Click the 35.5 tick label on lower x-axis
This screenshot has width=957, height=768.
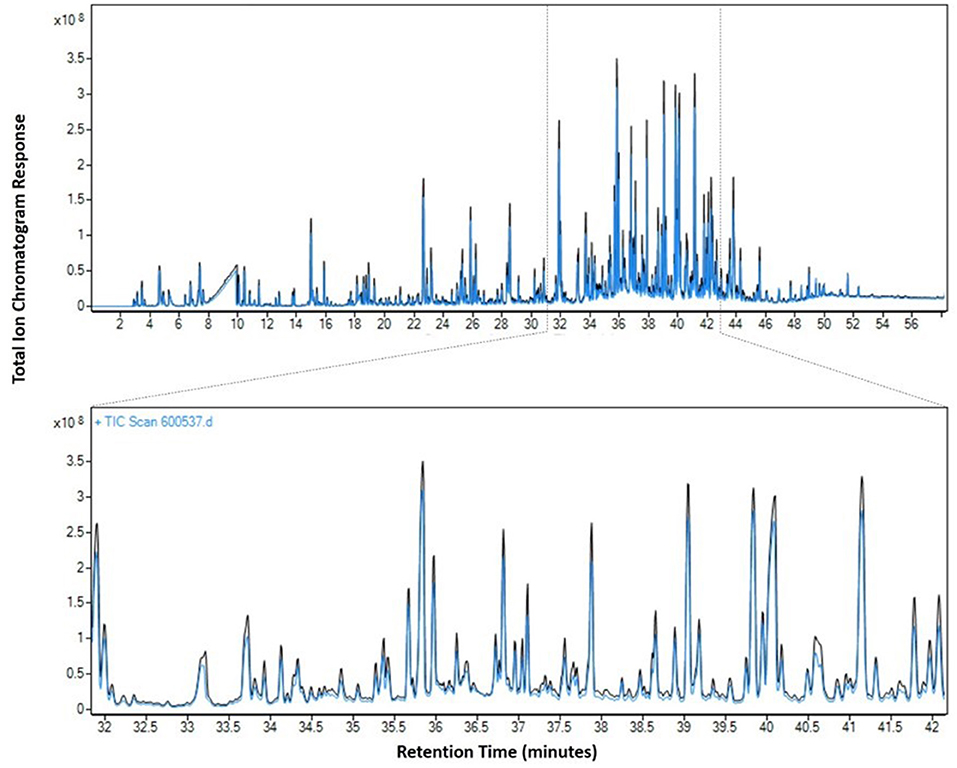click(x=394, y=727)
